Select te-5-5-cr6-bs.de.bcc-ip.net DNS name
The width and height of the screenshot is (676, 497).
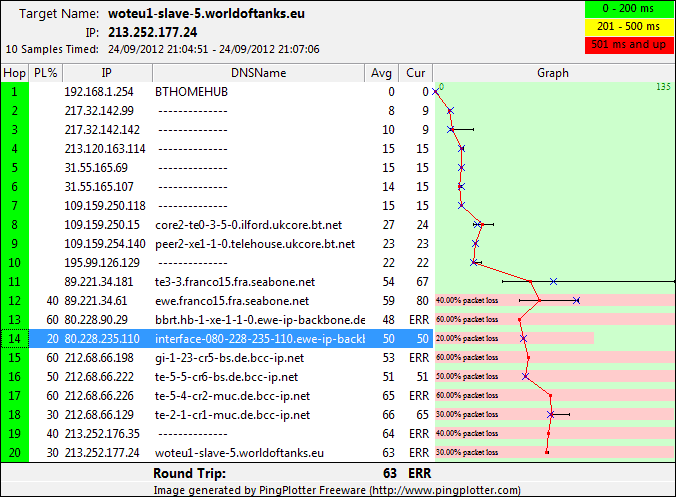click(x=226, y=377)
